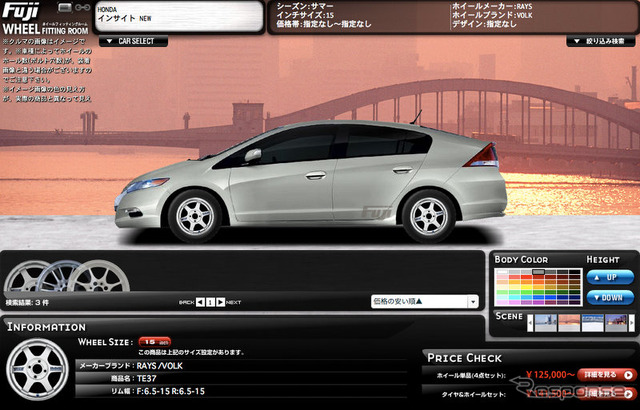The image size is (640, 410).
Task: Click the ホイールメーカー:RAYS filter summary text
Action: click(x=492, y=7)
